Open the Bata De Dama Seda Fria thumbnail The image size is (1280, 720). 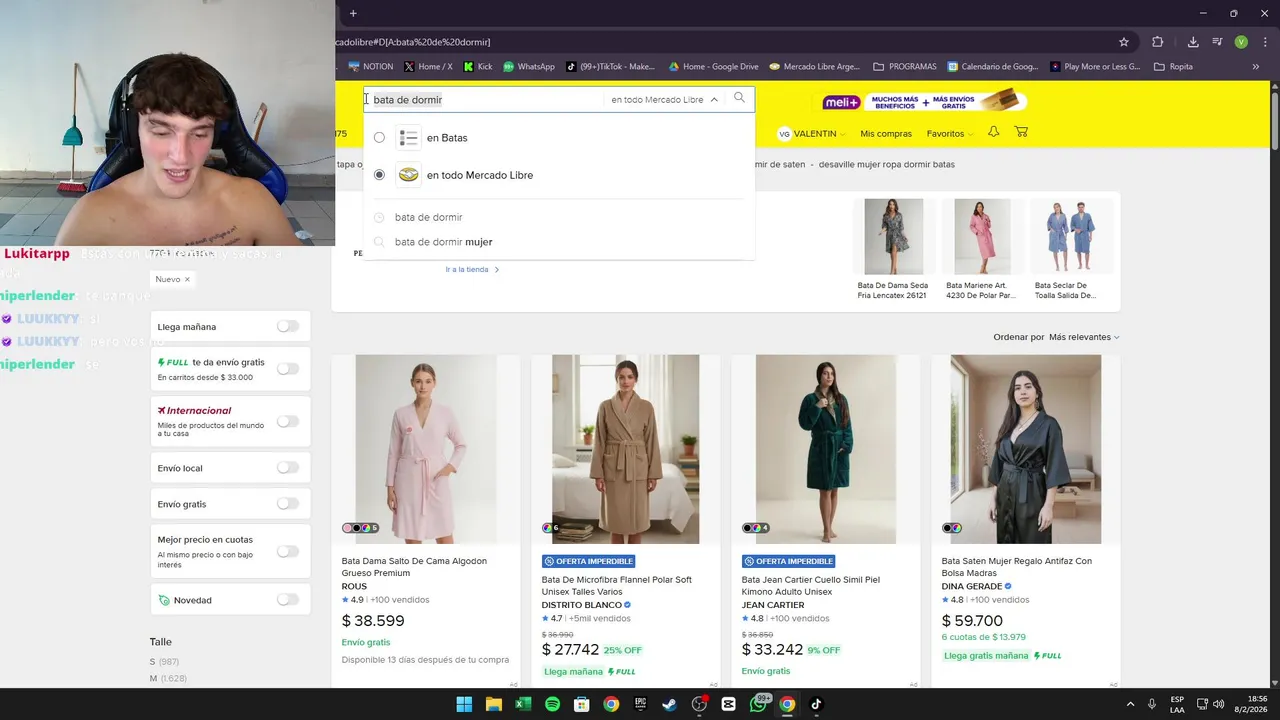(x=893, y=236)
